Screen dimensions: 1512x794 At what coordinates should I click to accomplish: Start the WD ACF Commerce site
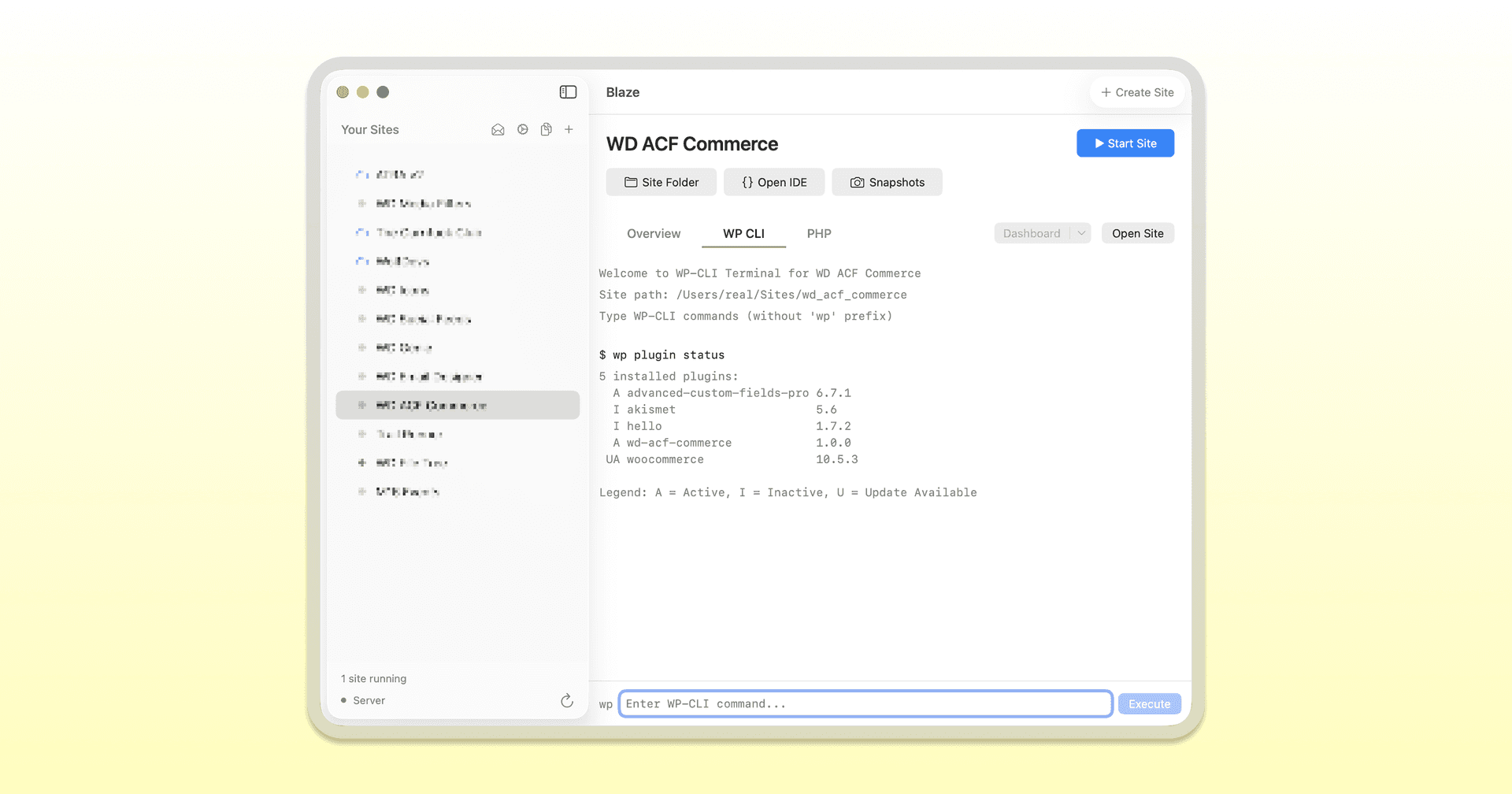click(x=1125, y=143)
